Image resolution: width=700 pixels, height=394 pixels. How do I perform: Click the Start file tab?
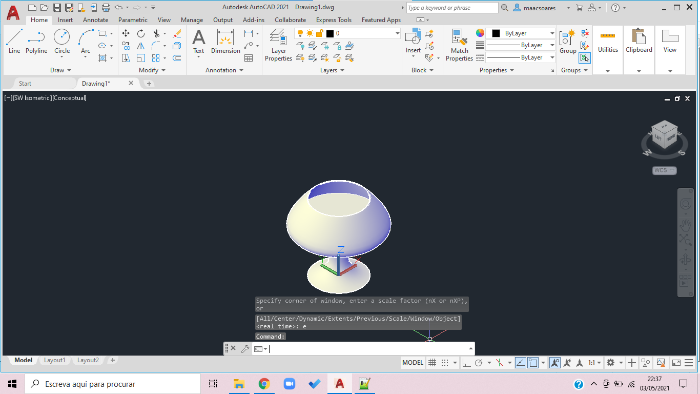(25, 83)
